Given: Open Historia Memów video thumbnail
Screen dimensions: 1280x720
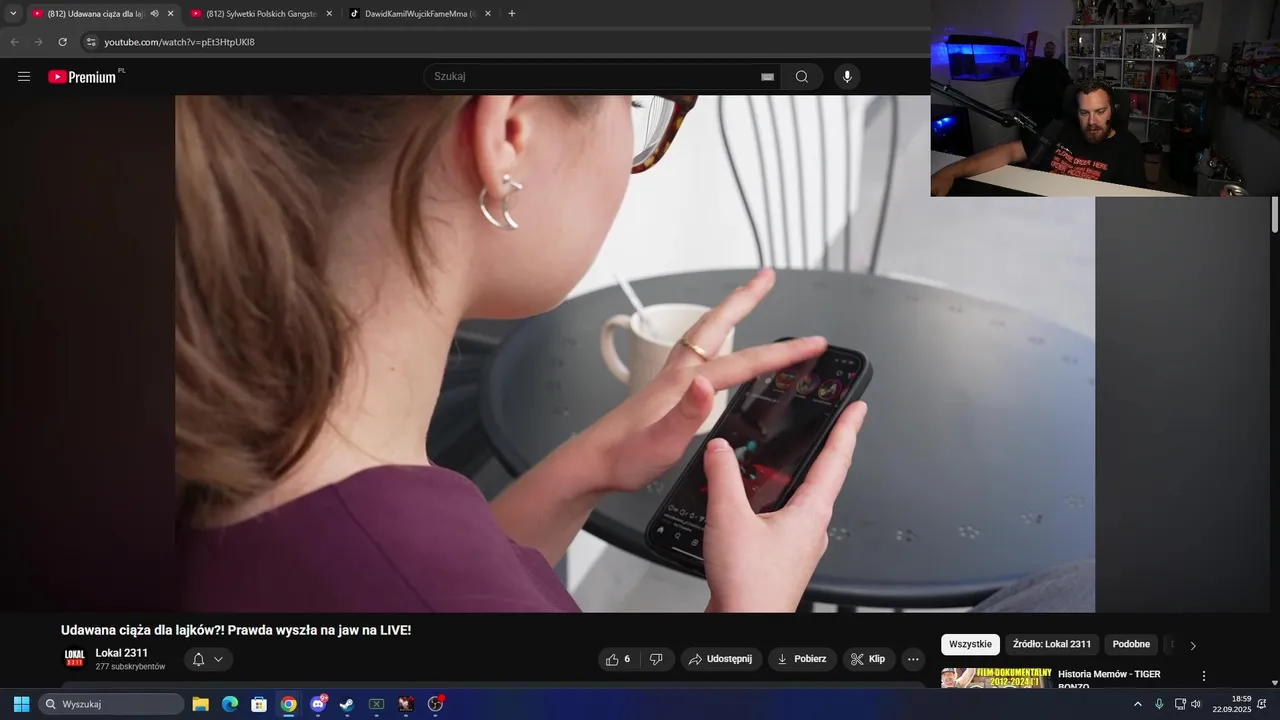Looking at the screenshot, I should 997,678.
